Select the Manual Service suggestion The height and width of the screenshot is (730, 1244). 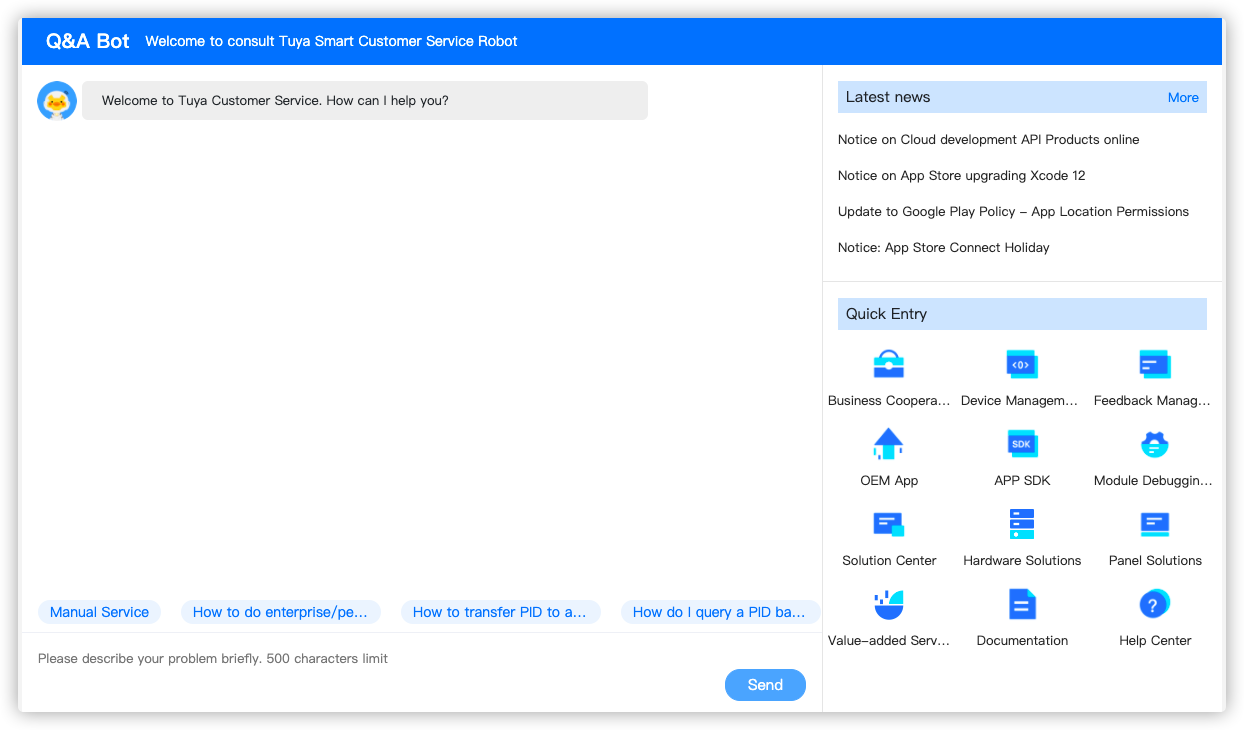[99, 612]
